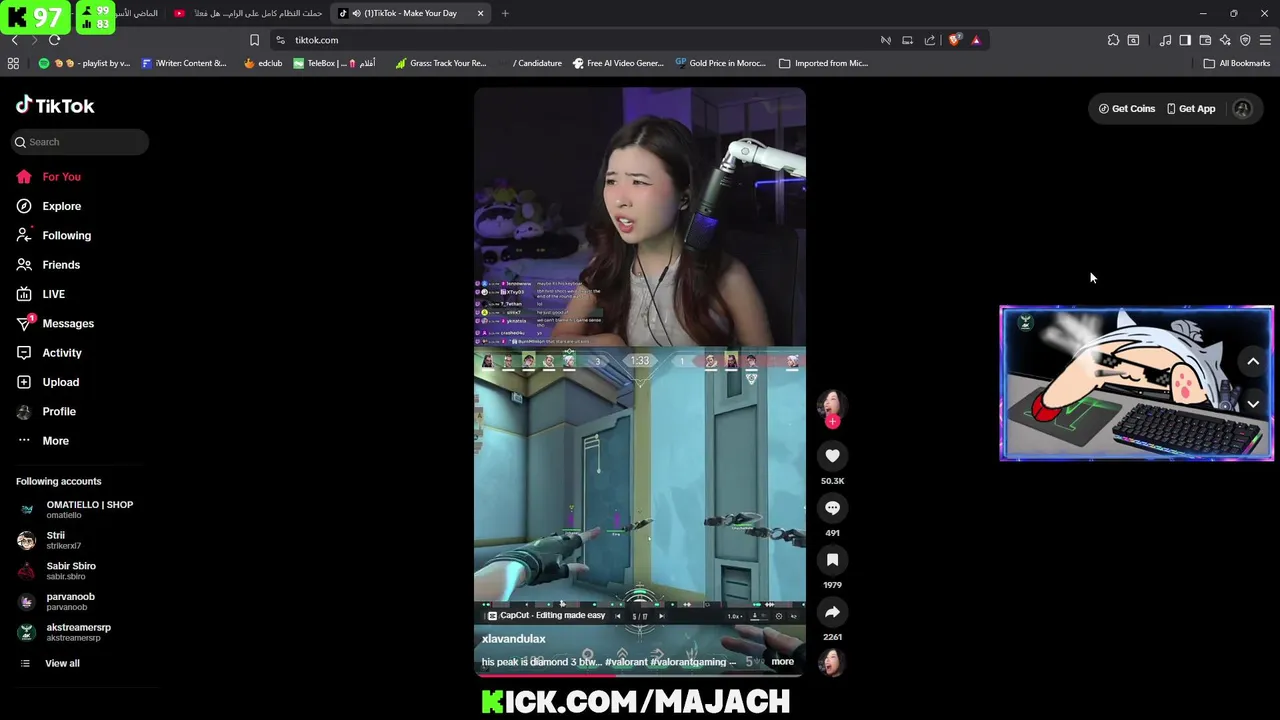
Task: Open the Spotify playlist bookmark
Action: (x=84, y=63)
